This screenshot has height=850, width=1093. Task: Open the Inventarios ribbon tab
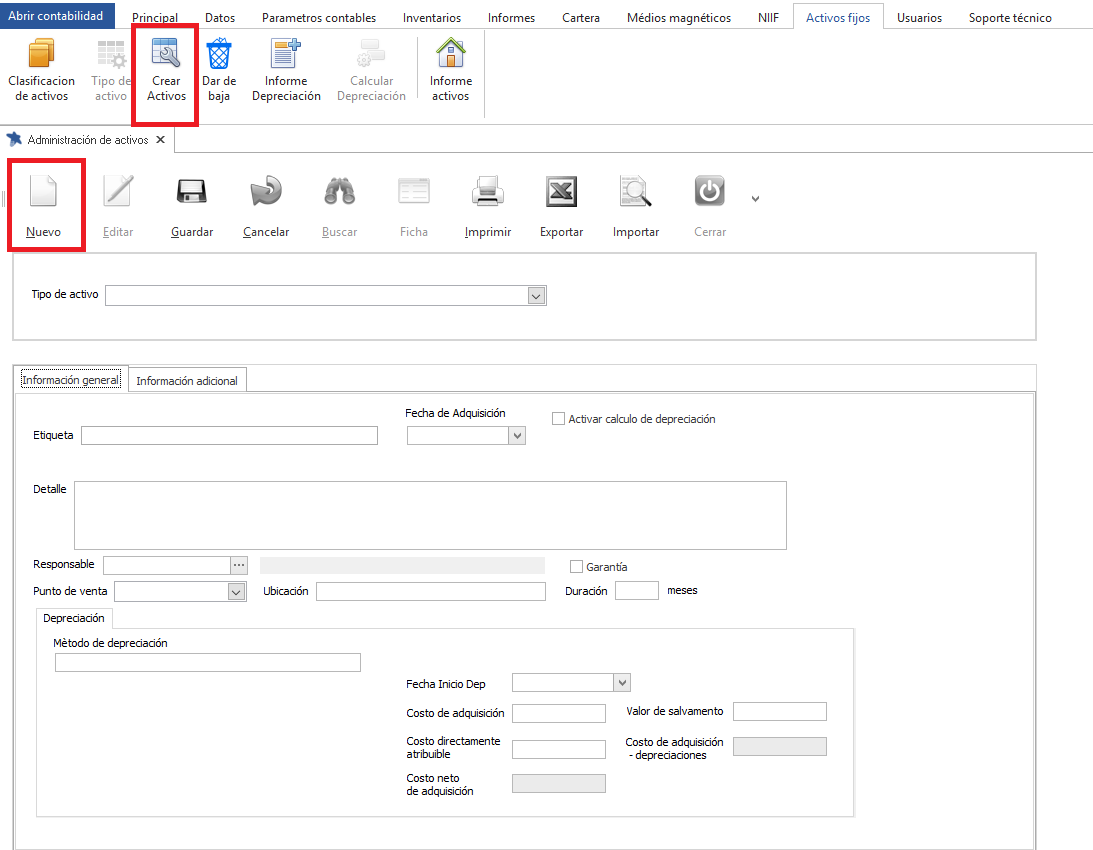tap(432, 18)
